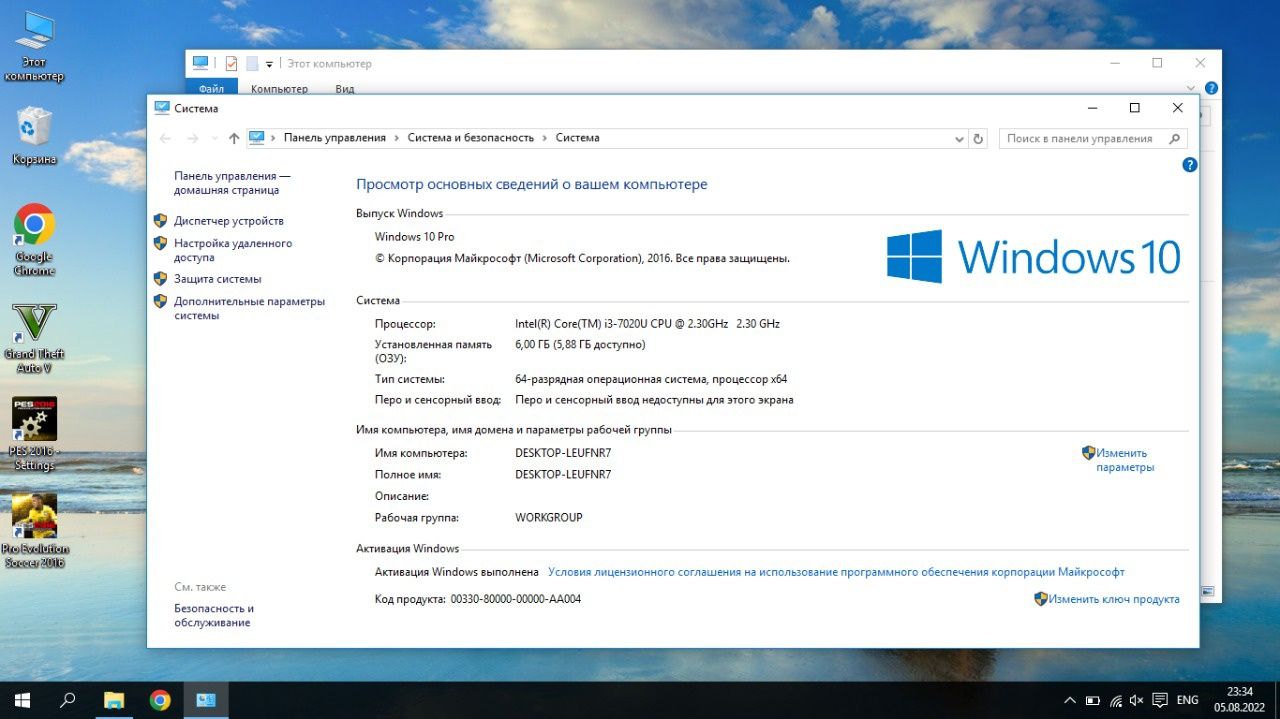Show hidden tray icons chevron
This screenshot has height=719, width=1280.
pos(1070,700)
